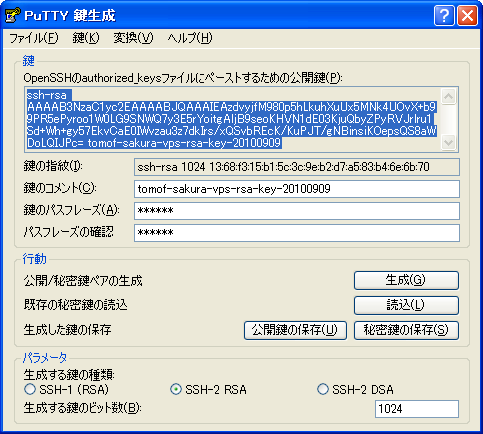This screenshot has width=483, height=434.
Task: Click the 読込(L) load button
Action: tap(406, 305)
